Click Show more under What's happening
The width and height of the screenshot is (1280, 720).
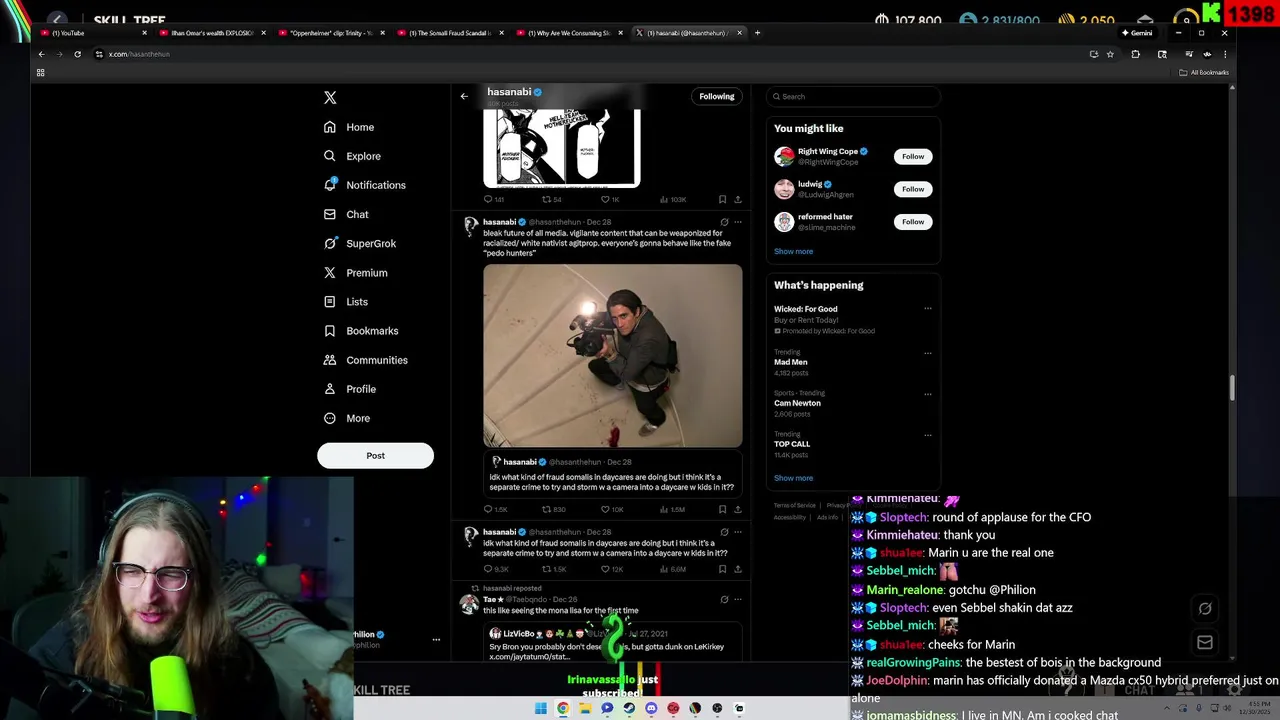click(x=793, y=478)
